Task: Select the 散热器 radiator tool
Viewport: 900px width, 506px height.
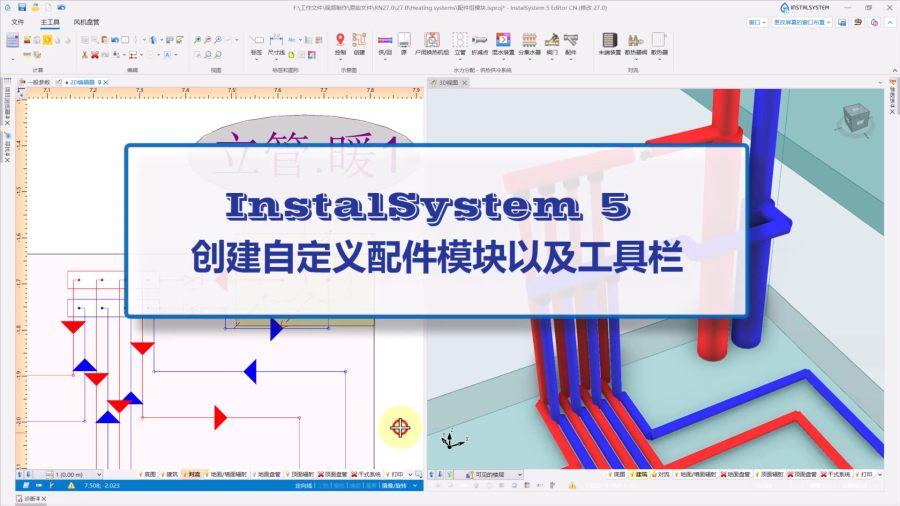Action: click(x=659, y=41)
